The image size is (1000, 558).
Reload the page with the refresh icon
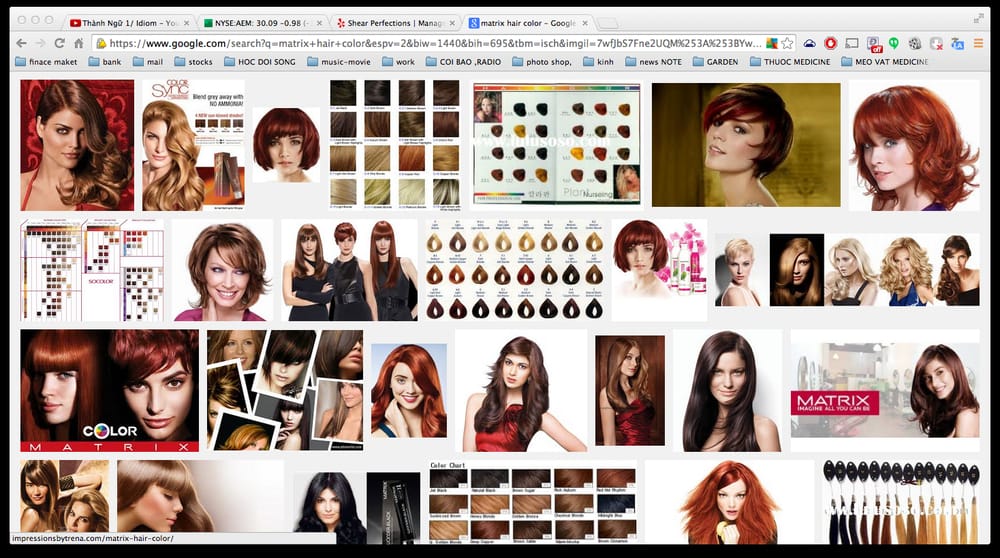click(x=60, y=43)
